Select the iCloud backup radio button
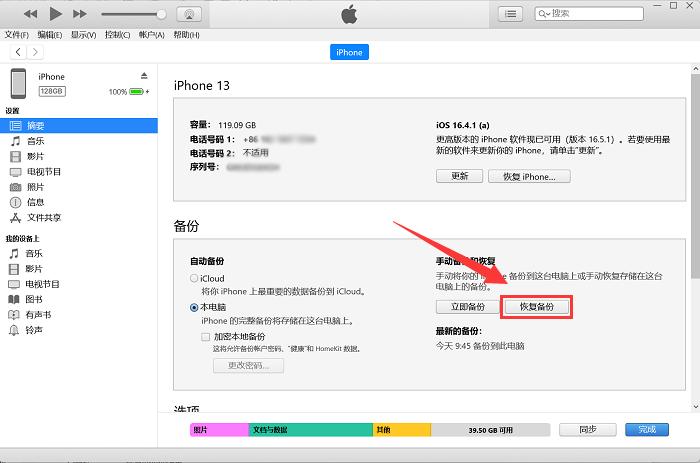The image size is (700, 463). [x=194, y=279]
